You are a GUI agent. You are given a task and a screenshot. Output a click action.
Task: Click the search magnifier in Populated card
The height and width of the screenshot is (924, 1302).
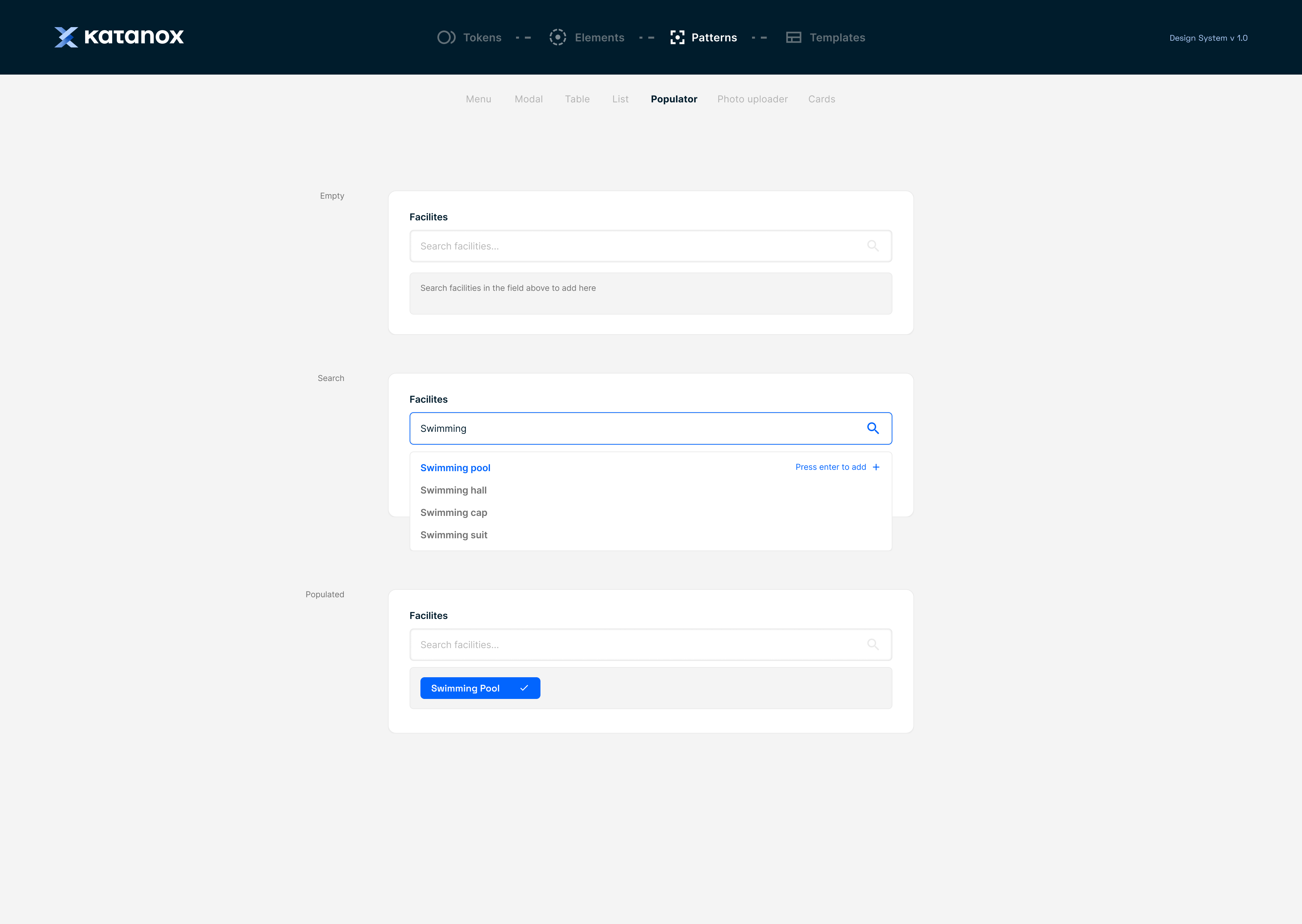click(873, 645)
